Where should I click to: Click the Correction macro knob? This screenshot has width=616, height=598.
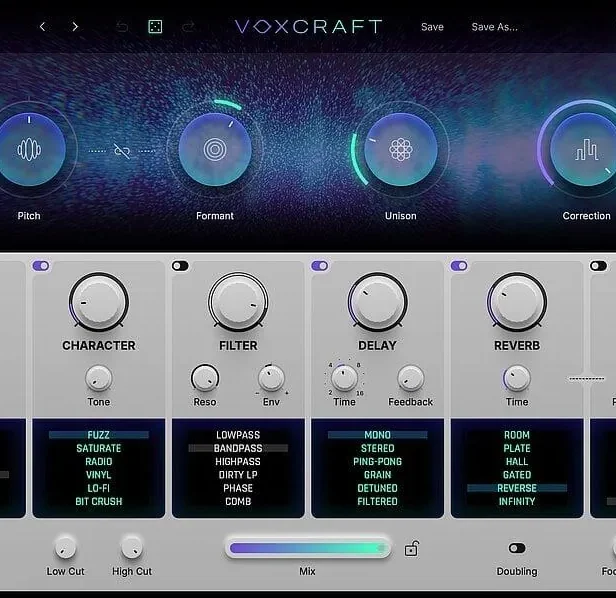point(585,150)
